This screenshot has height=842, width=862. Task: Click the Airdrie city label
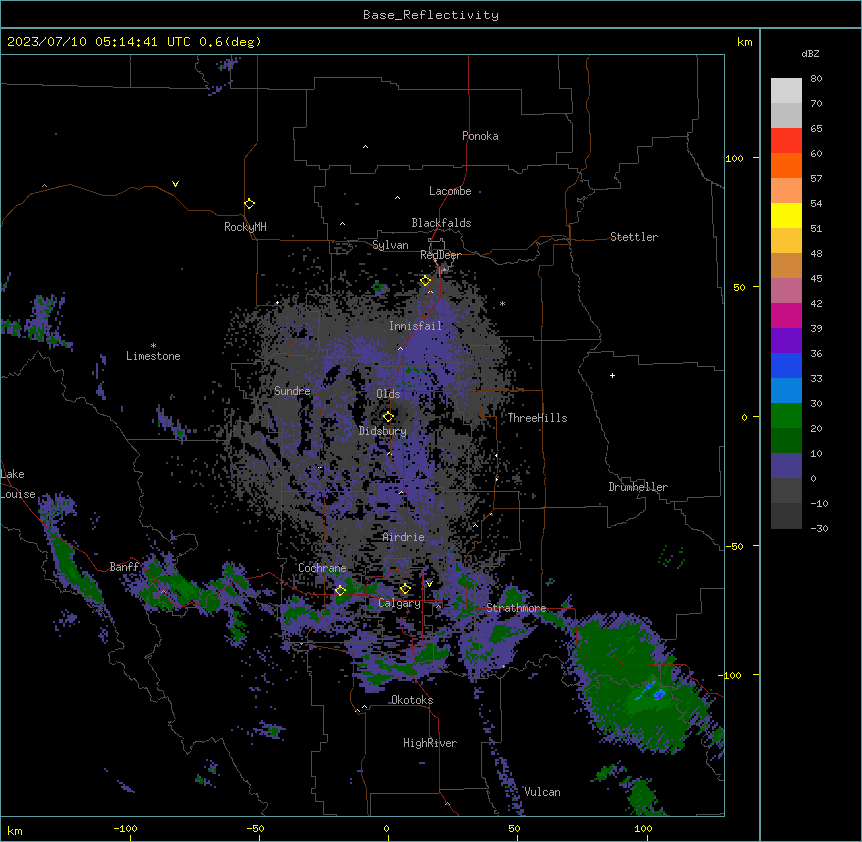click(403, 537)
